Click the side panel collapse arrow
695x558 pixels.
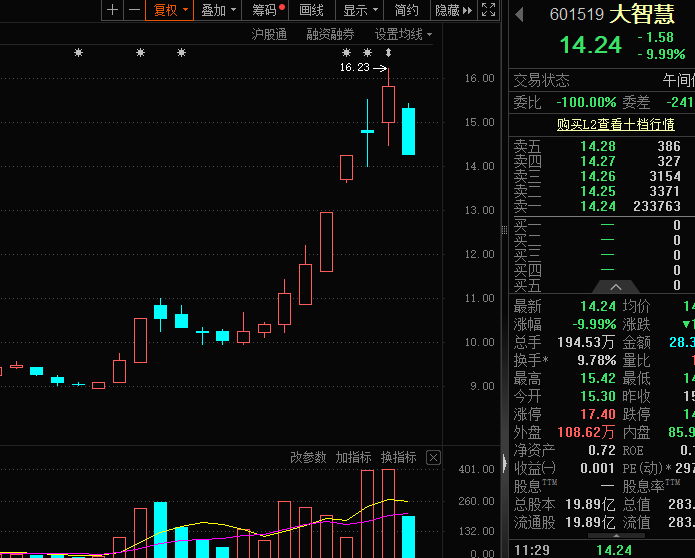[504, 463]
